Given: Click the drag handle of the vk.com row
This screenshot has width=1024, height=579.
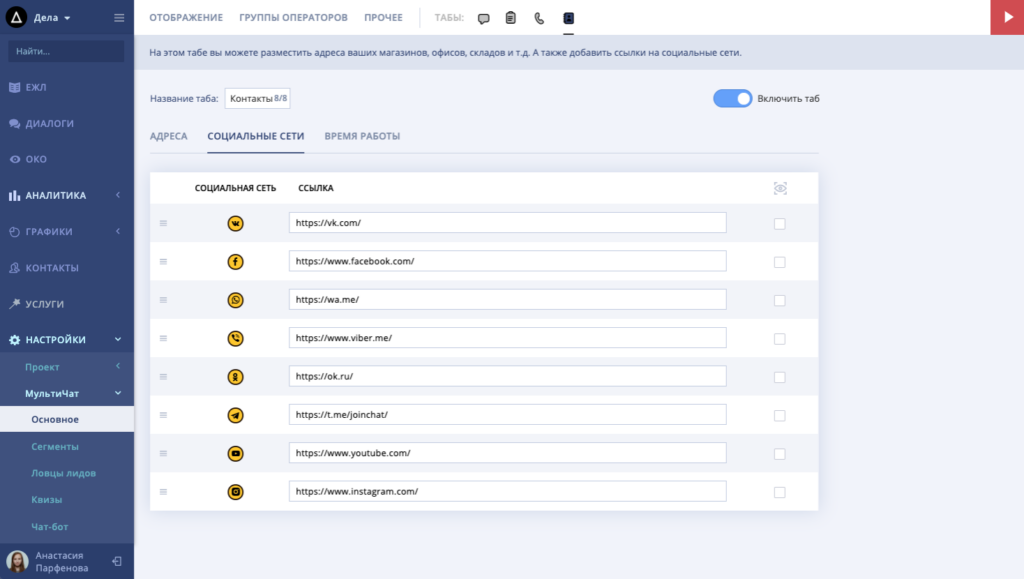Looking at the screenshot, I should [163, 223].
